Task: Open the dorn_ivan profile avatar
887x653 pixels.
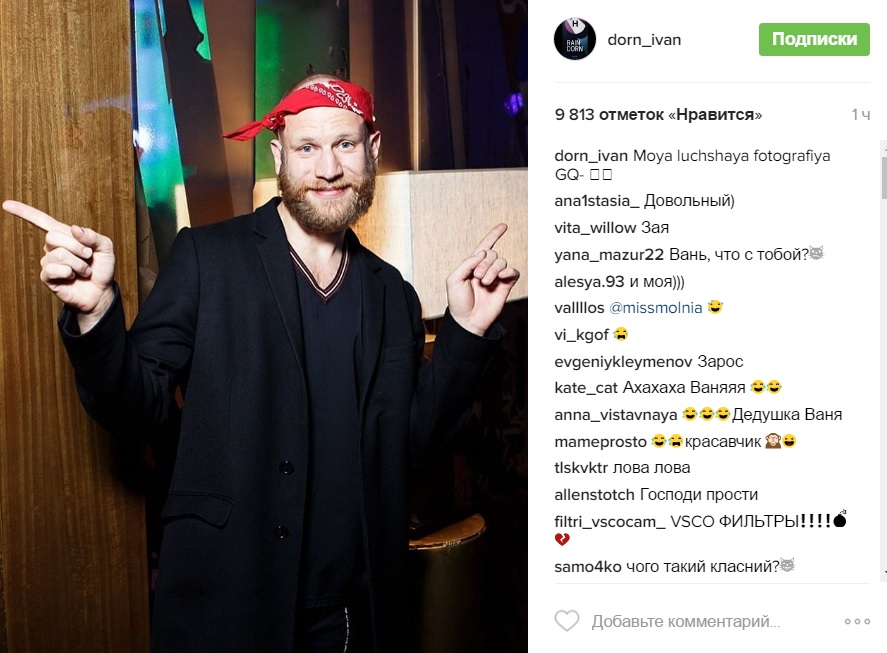Action: 575,39
